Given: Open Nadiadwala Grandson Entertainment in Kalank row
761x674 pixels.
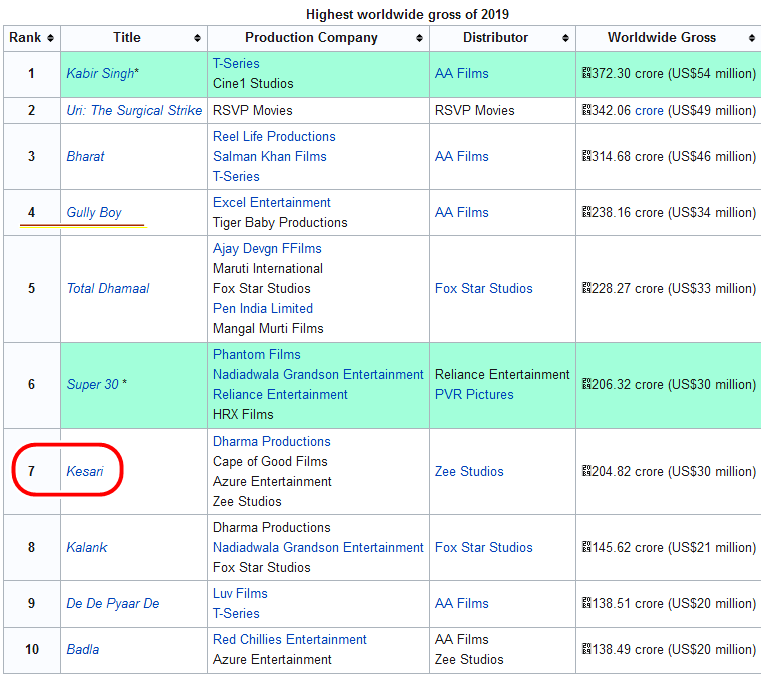Looking at the screenshot, I should click(x=318, y=547).
